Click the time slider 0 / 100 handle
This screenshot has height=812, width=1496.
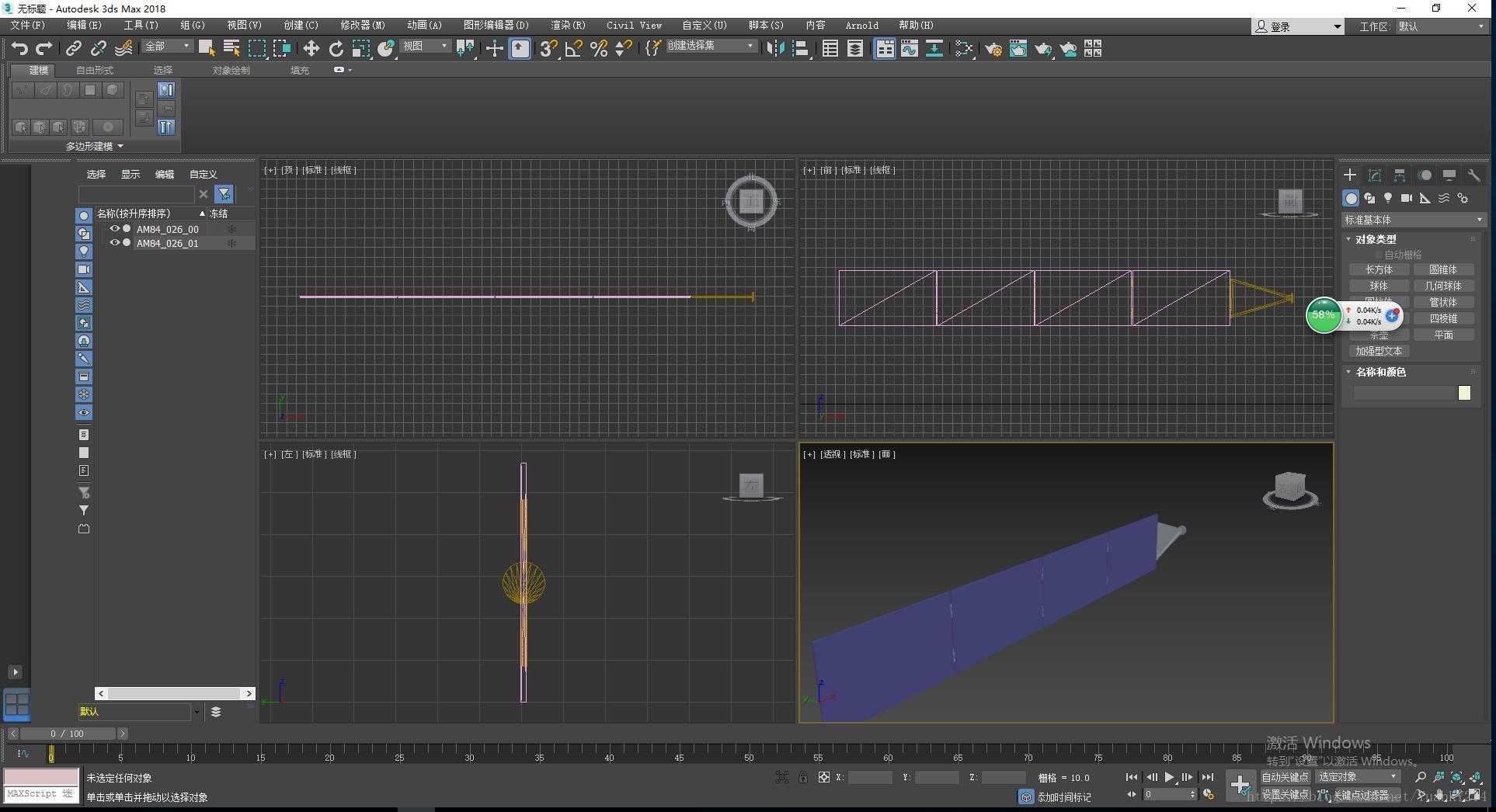tap(68, 734)
